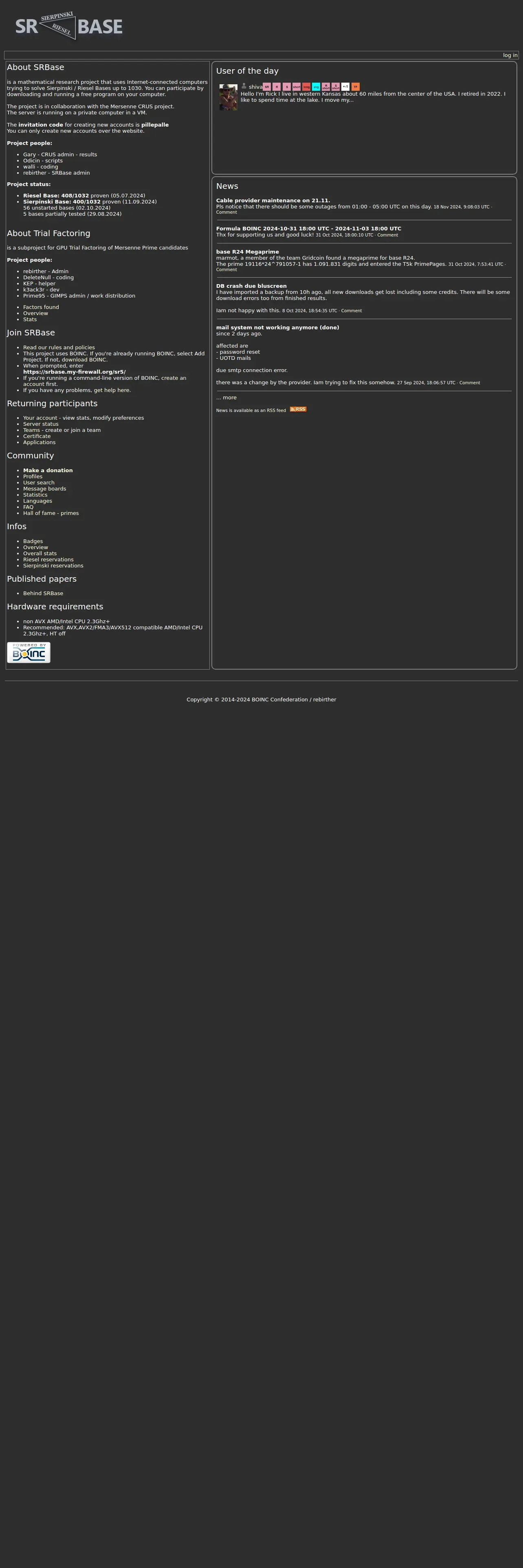
Task: Open the 'Behind SRBase' paper link
Action: point(43,593)
